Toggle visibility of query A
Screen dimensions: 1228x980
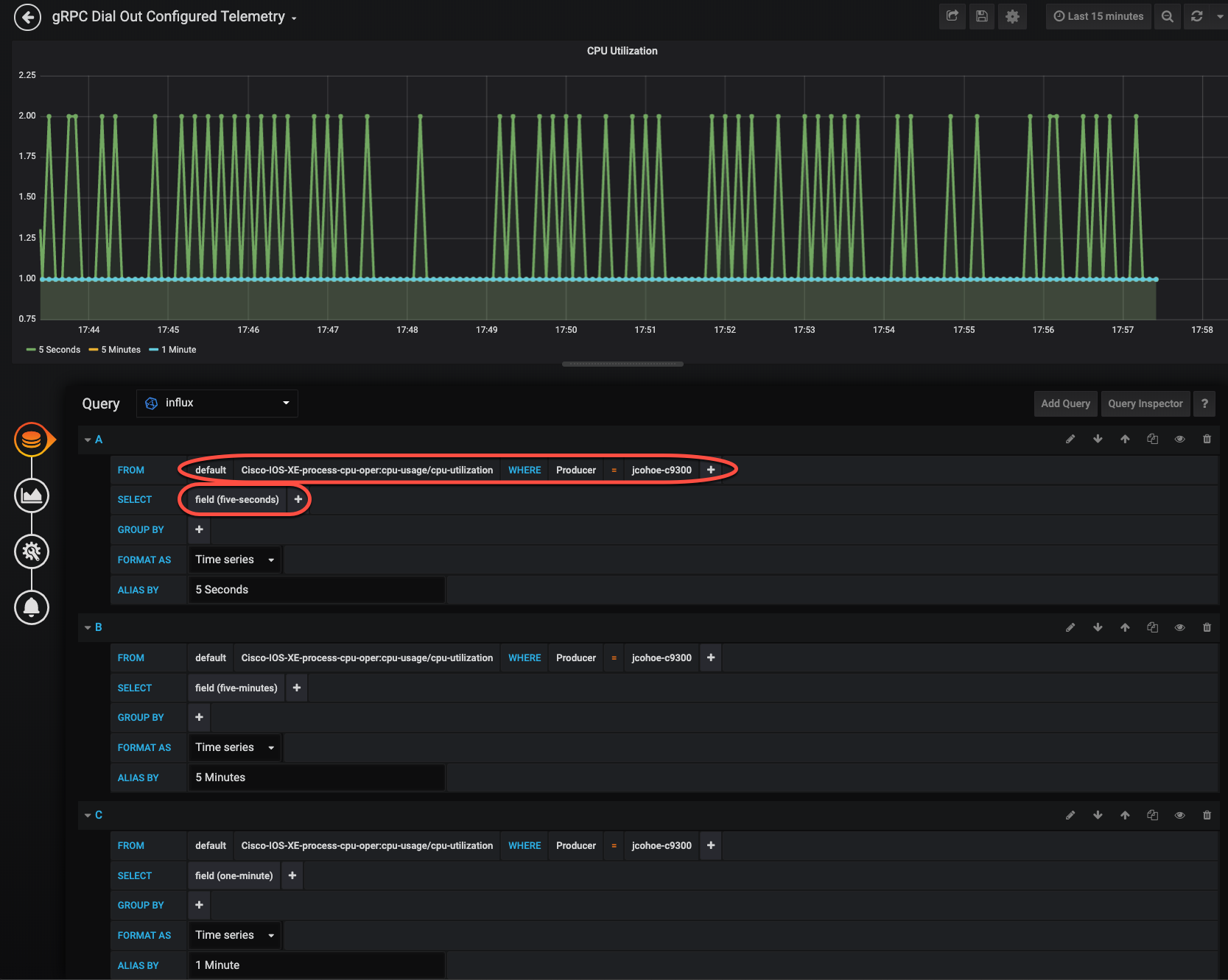(x=1179, y=440)
